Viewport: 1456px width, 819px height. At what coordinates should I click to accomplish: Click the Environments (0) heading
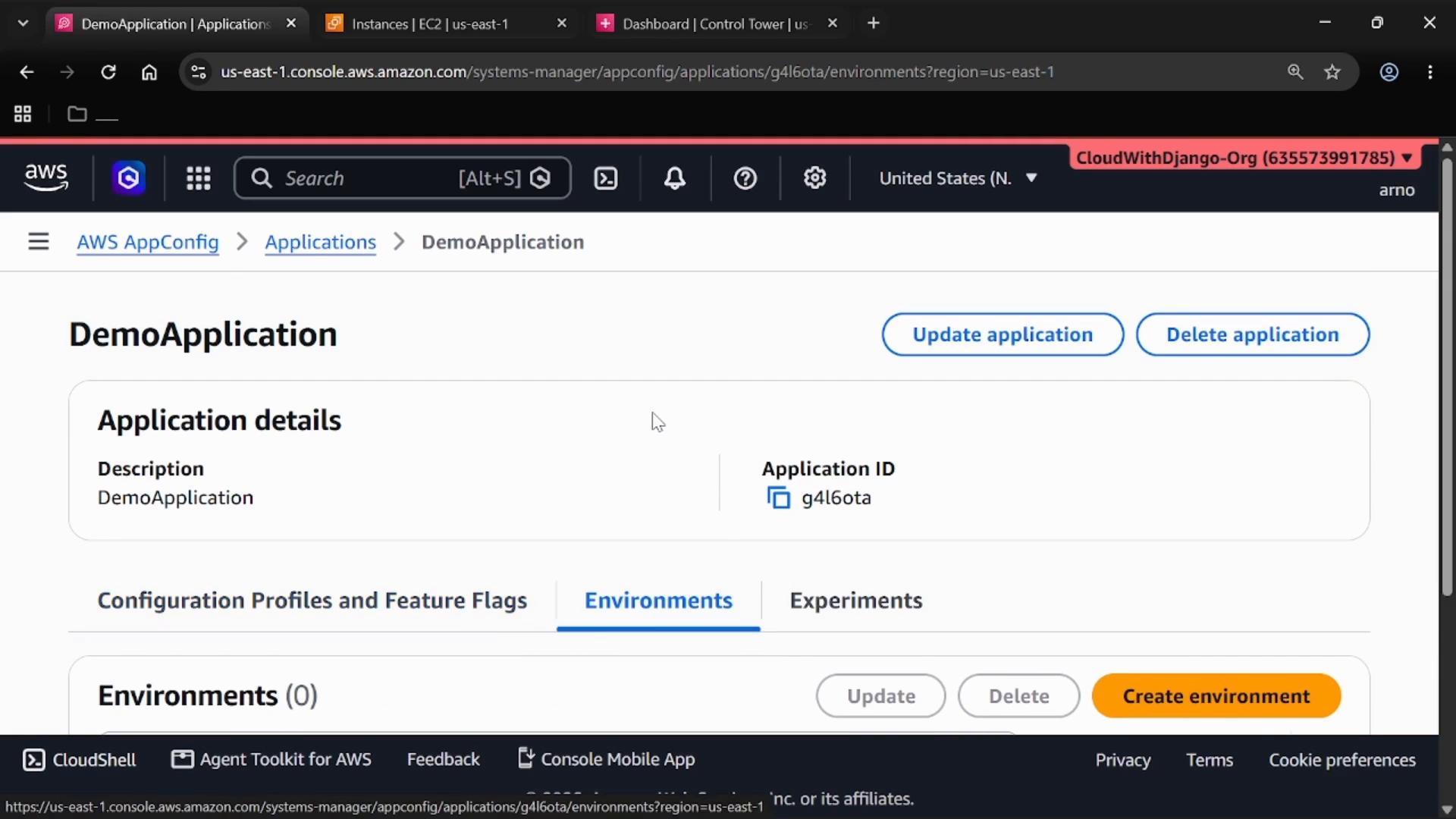coord(207,696)
